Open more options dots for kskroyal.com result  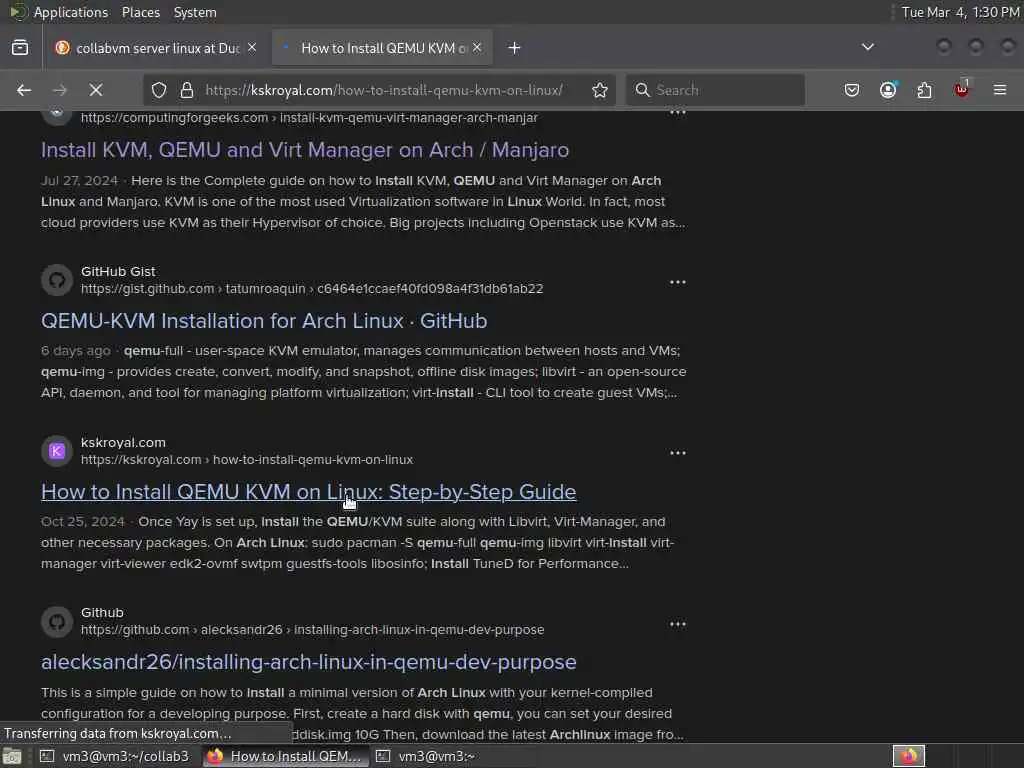click(678, 453)
